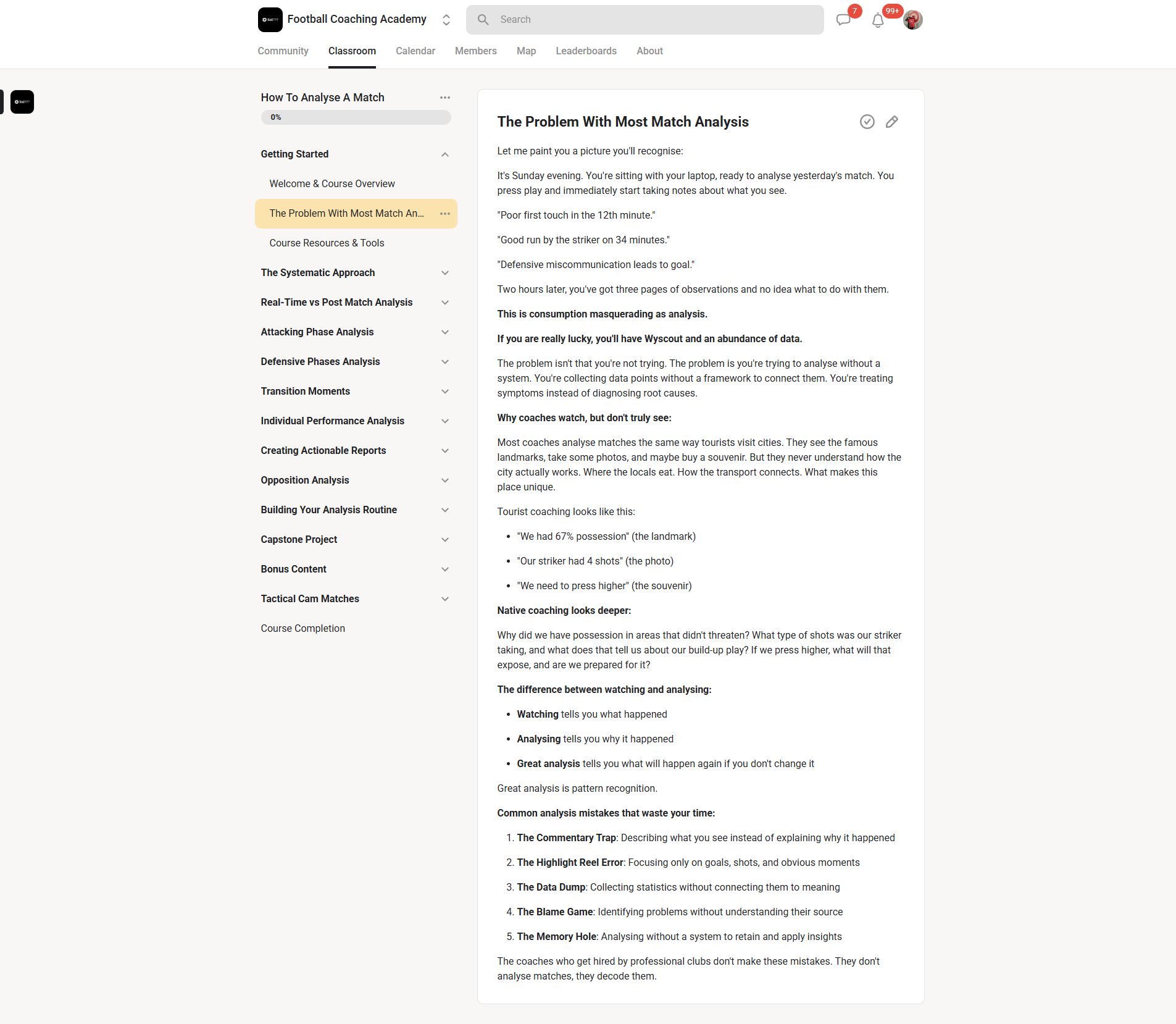Go to the Leaderboards tab
The width and height of the screenshot is (1176, 1024).
(586, 51)
